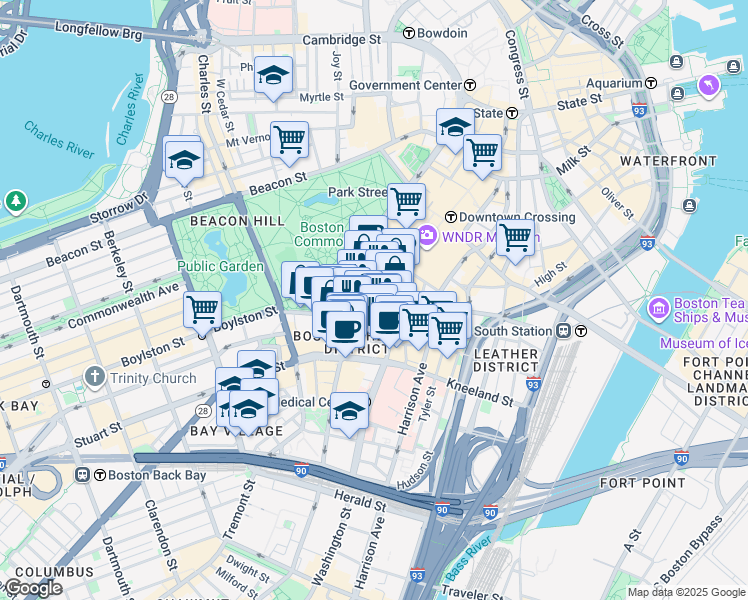748x600 pixels.
Task: Select the Trinity Church place pin
Action: pyautogui.click(x=95, y=377)
